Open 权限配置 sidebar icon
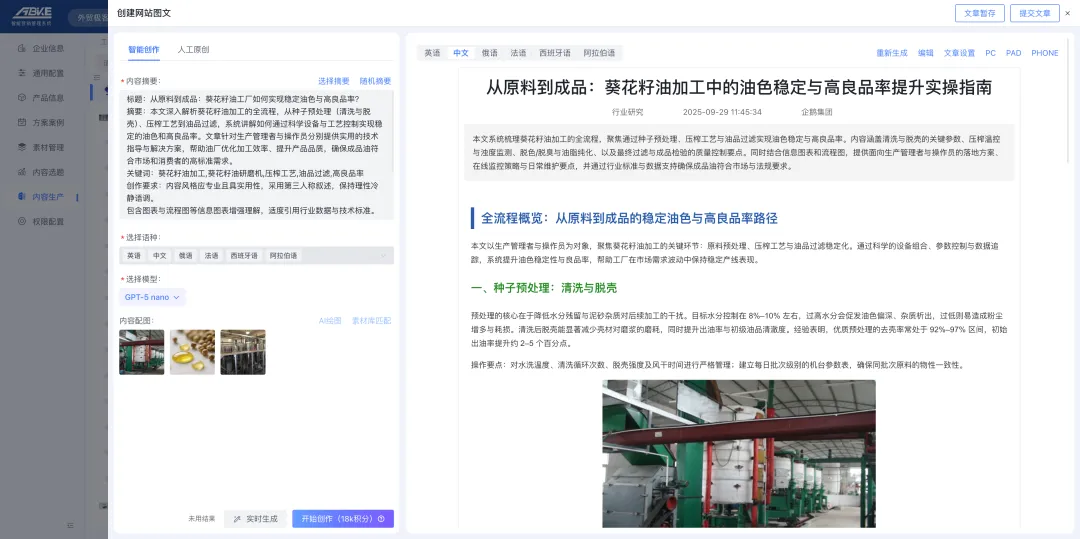 click(22, 222)
